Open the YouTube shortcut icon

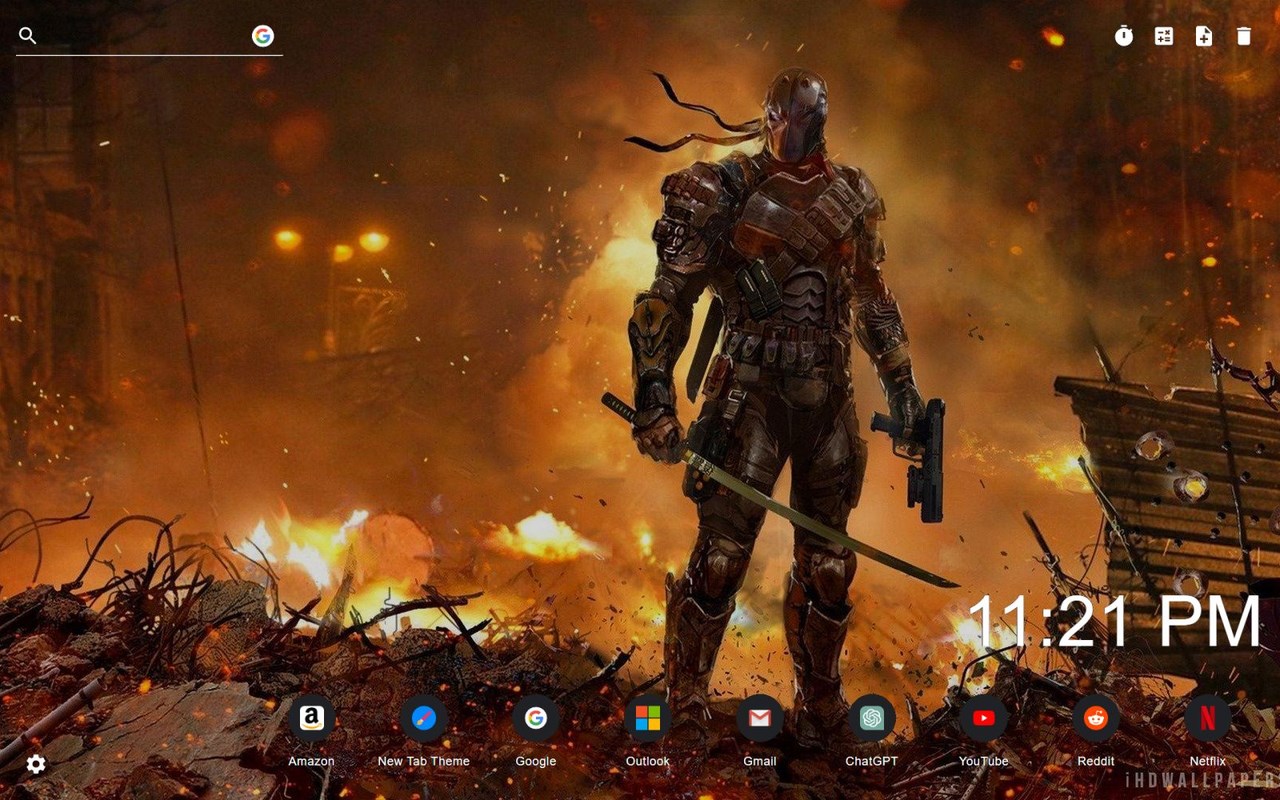pyautogui.click(x=984, y=718)
